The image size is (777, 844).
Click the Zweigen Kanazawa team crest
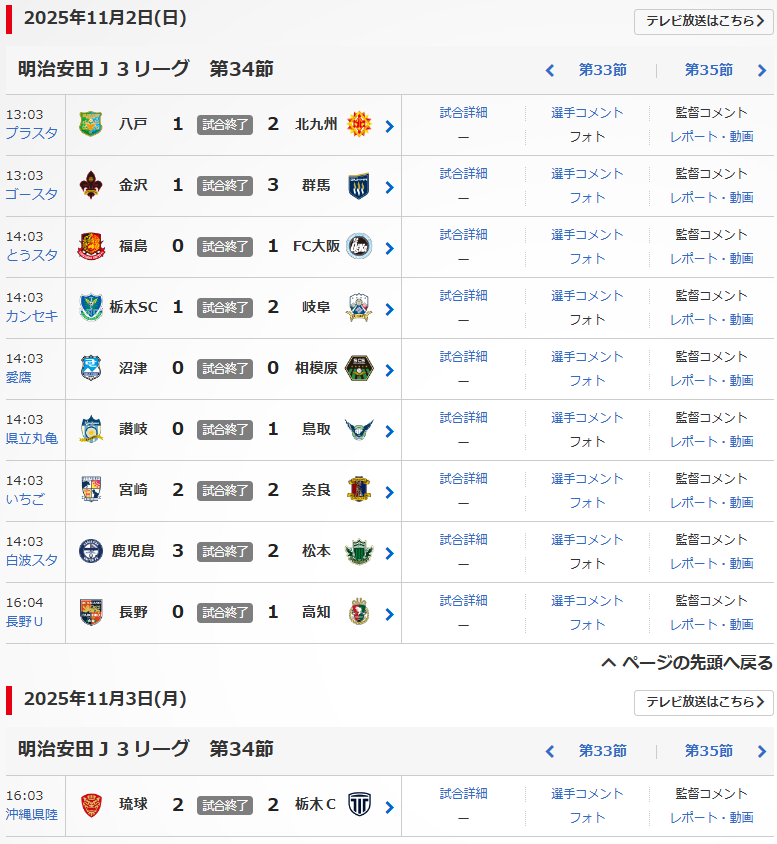point(91,186)
